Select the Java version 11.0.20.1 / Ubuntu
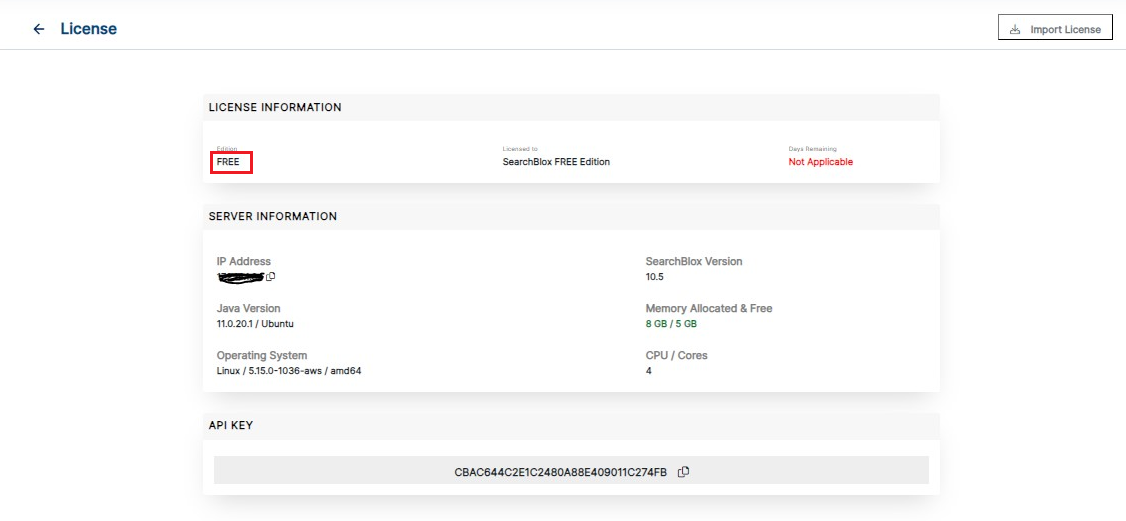 pyautogui.click(x=255, y=324)
